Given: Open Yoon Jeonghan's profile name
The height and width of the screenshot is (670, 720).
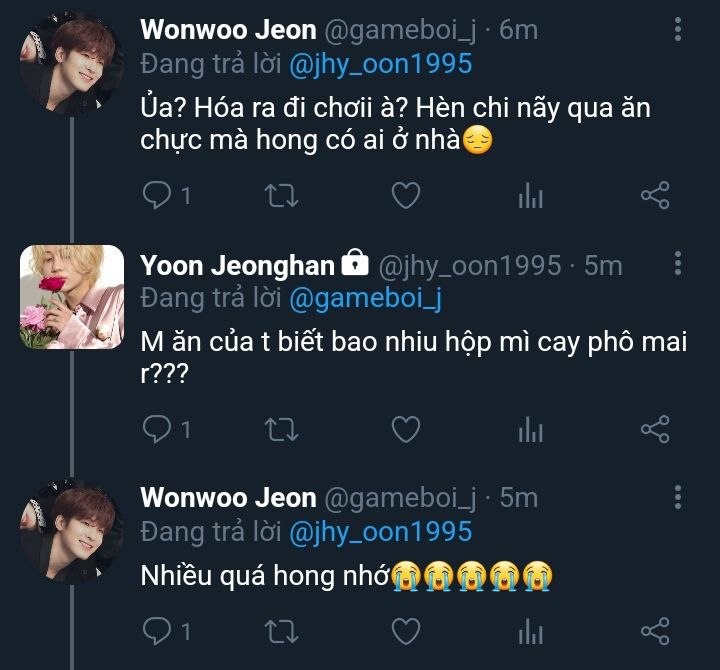Looking at the screenshot, I should pyautogui.click(x=237, y=265).
